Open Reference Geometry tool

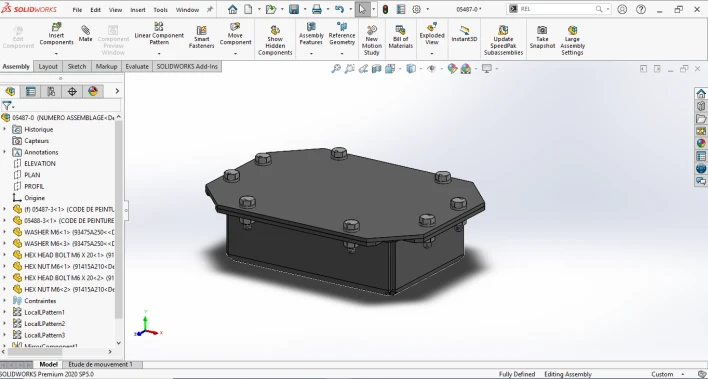(x=342, y=34)
